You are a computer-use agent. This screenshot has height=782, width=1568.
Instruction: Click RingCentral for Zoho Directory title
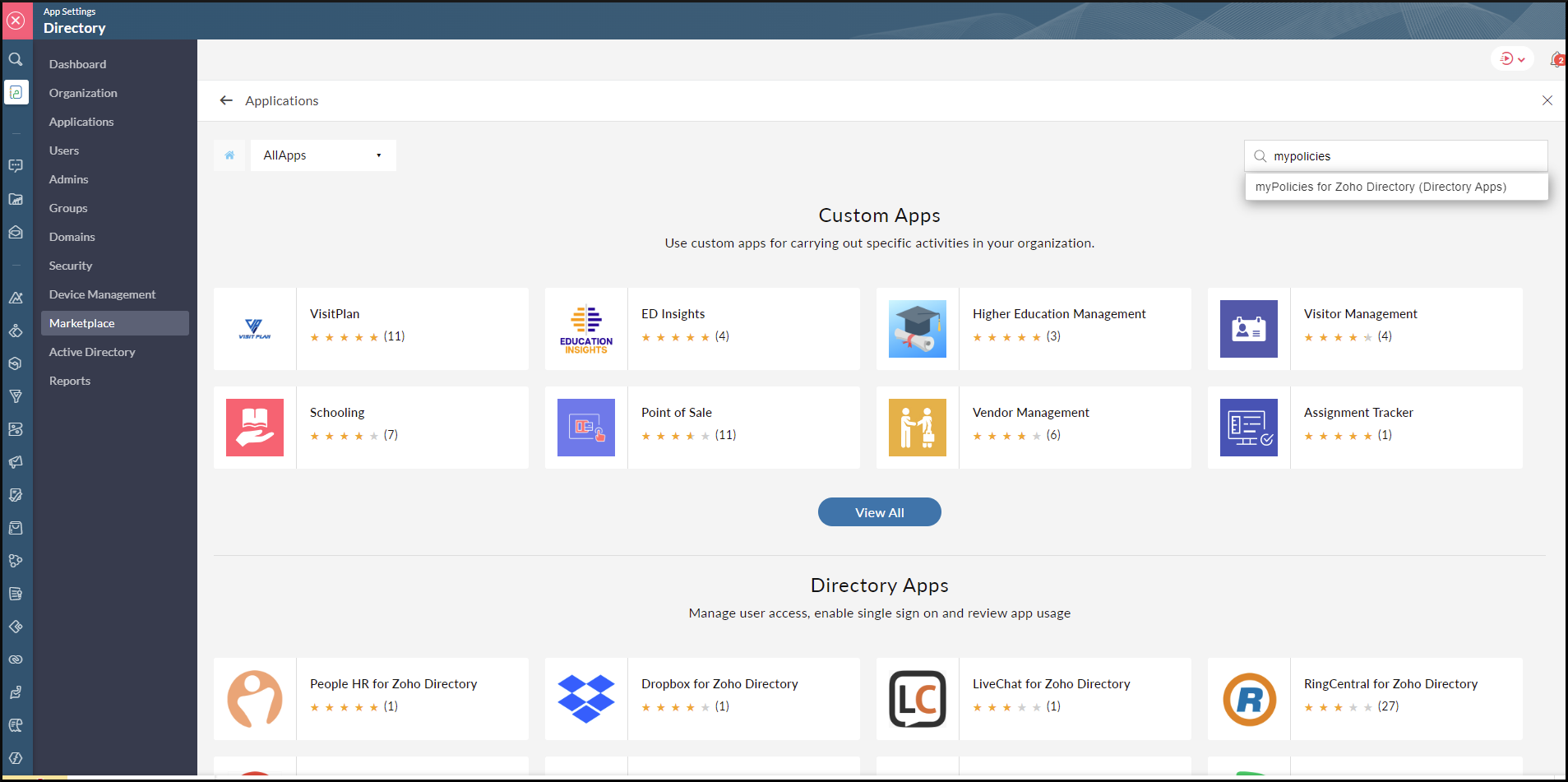(1390, 684)
